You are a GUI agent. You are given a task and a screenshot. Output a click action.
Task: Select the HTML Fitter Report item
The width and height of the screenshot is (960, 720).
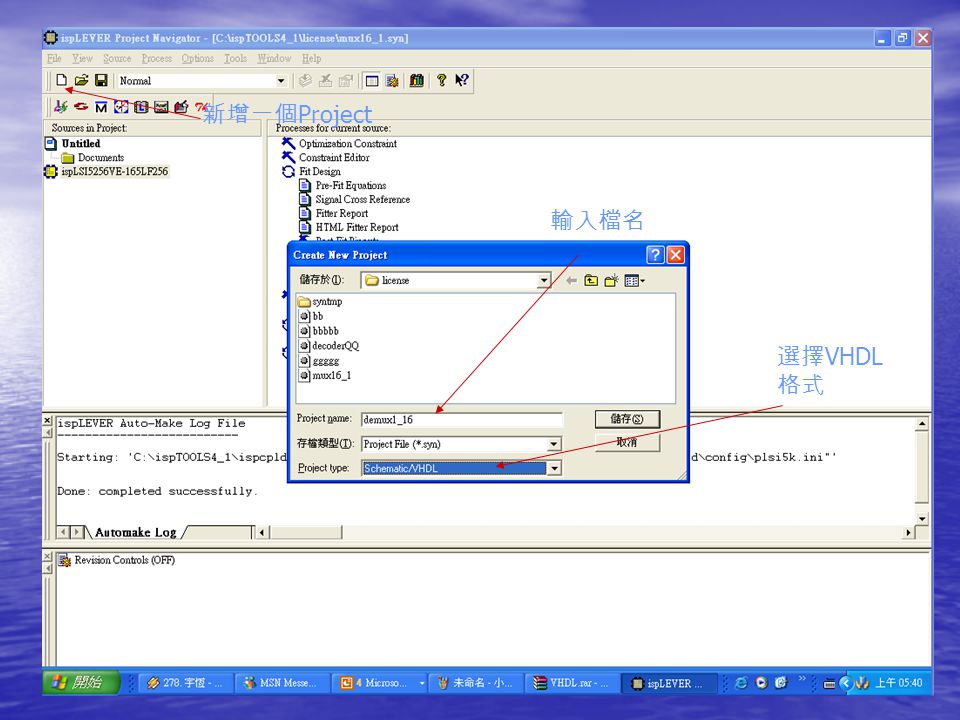coord(357,227)
